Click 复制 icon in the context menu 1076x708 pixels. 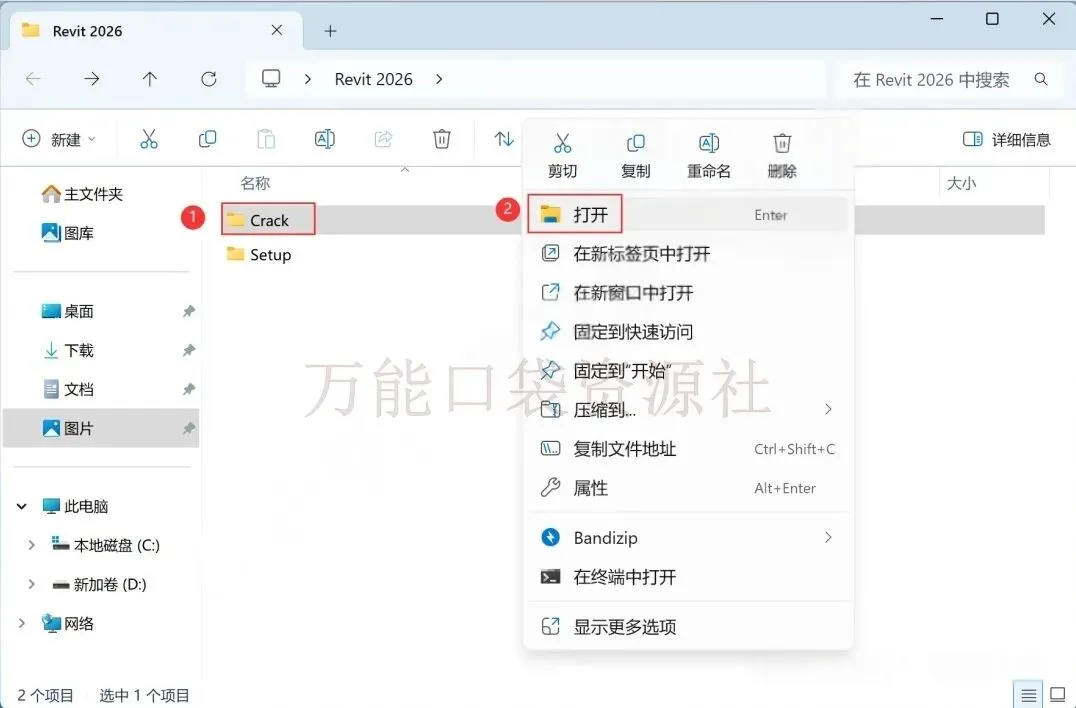click(x=635, y=143)
